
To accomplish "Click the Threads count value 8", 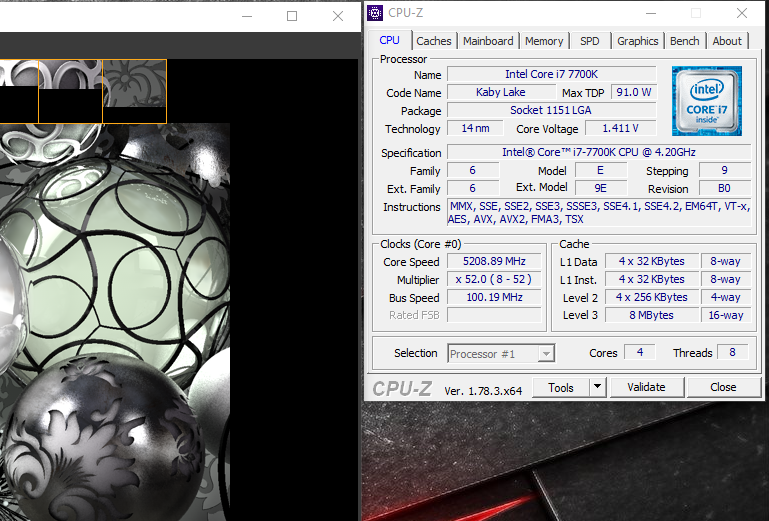I will click(732, 352).
